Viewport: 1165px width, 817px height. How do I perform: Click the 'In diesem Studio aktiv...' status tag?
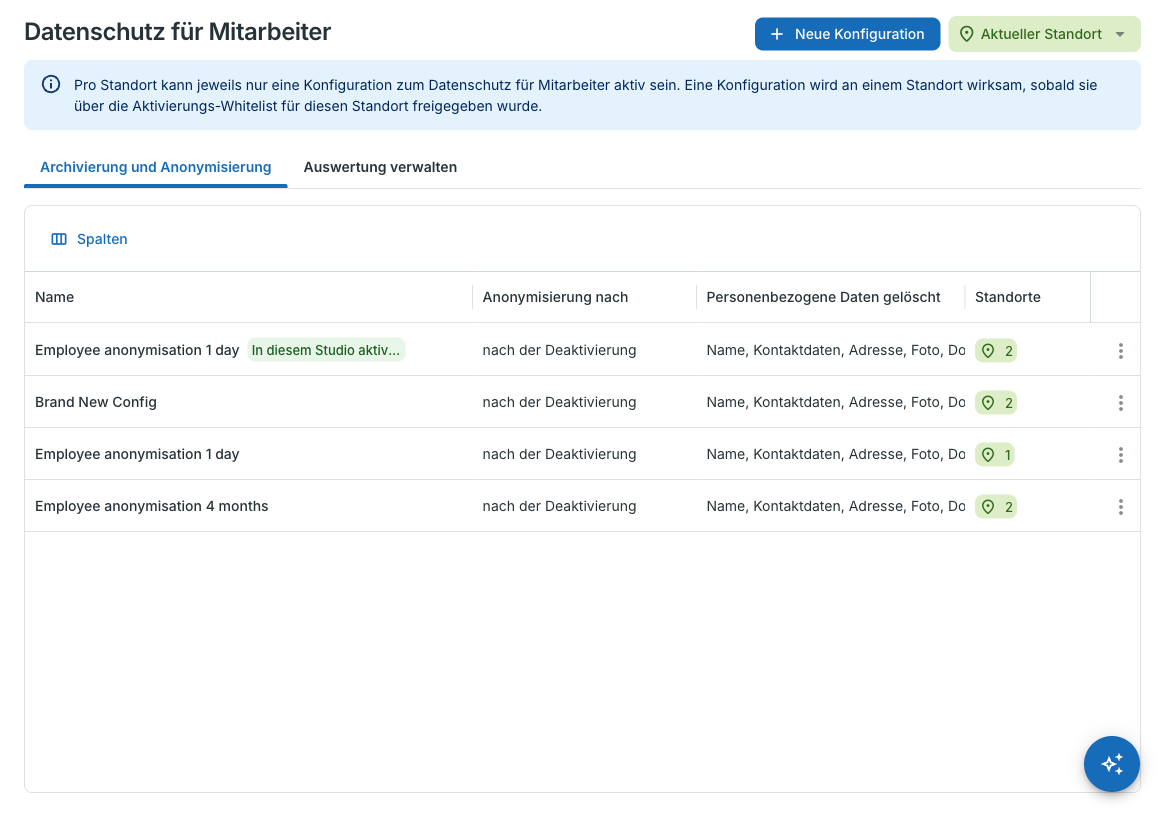pos(326,350)
